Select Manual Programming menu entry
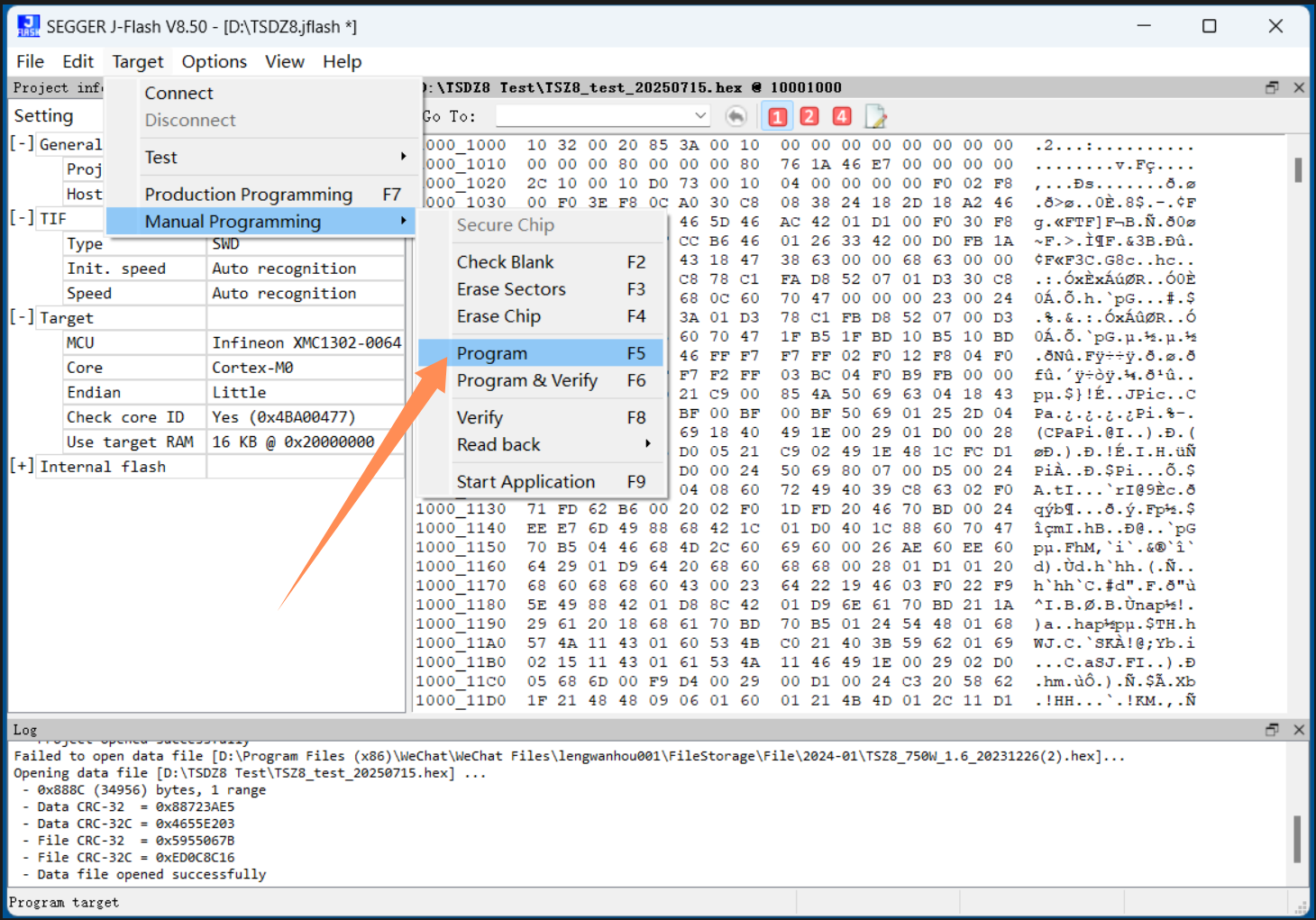Image resolution: width=1316 pixels, height=920 pixels. [260, 221]
